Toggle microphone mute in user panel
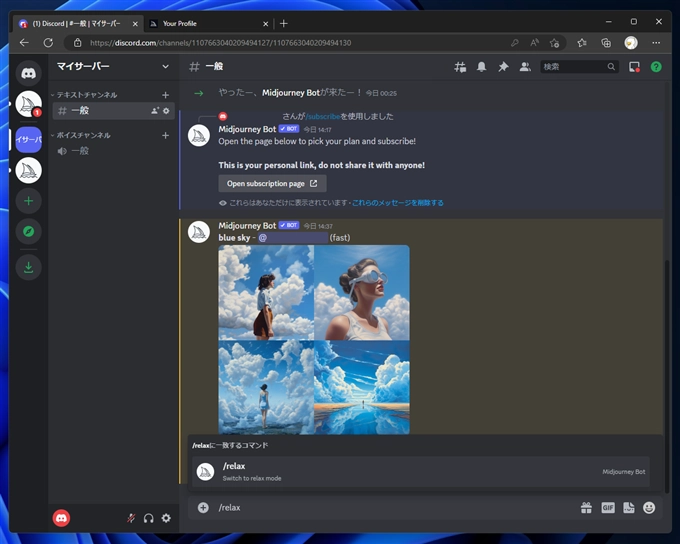The width and height of the screenshot is (680, 544). (x=131, y=518)
